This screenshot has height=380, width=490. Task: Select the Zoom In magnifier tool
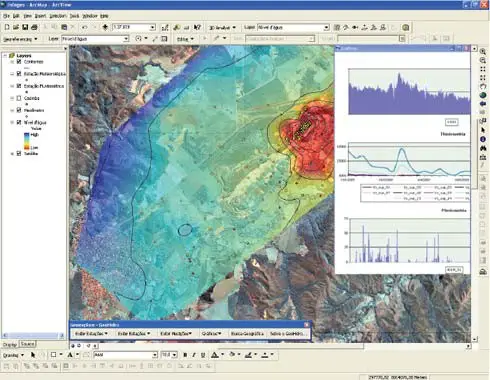(483, 52)
